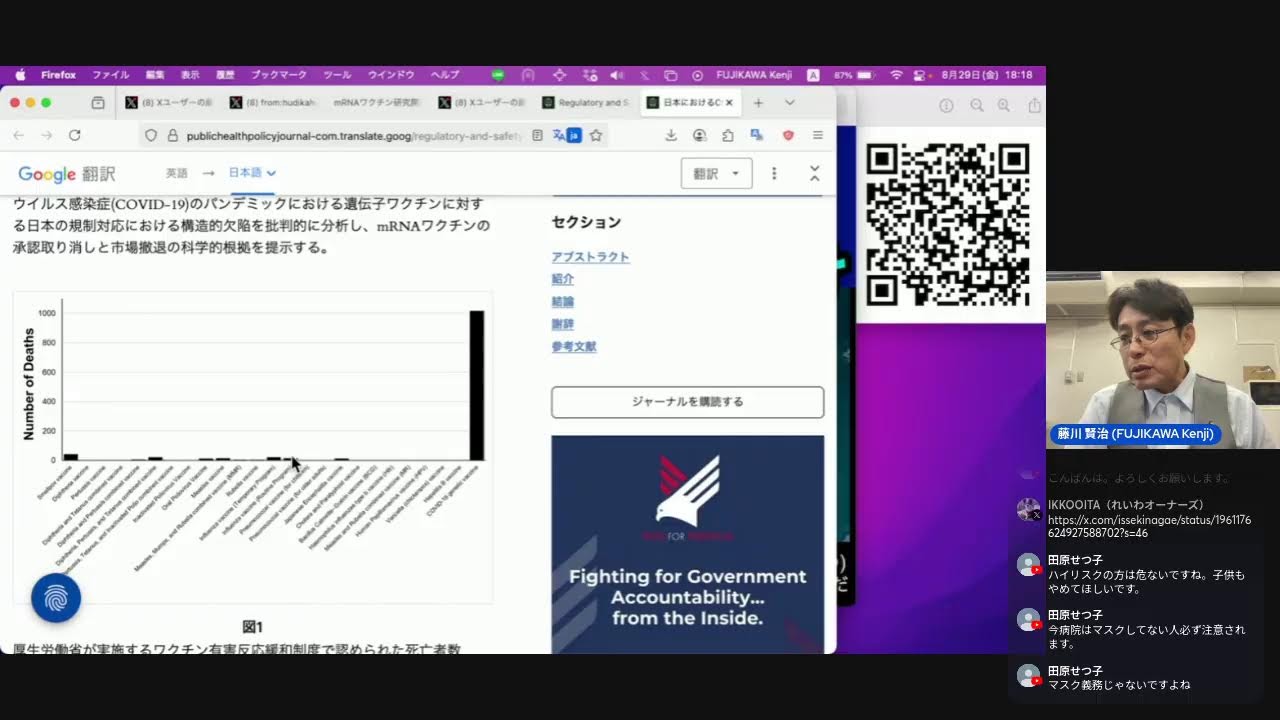This screenshot has height=720, width=1280.
Task: Open the three-dot menu in translate widget
Action: (x=773, y=173)
